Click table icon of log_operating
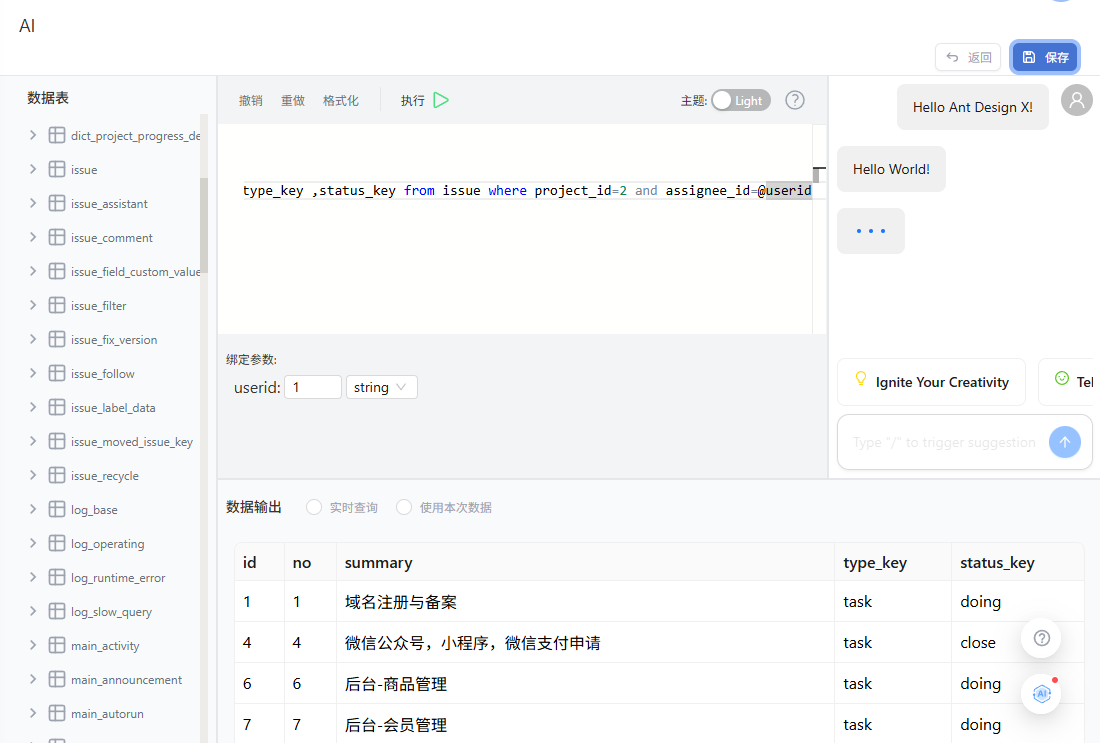This screenshot has height=743, width=1100. point(57,544)
